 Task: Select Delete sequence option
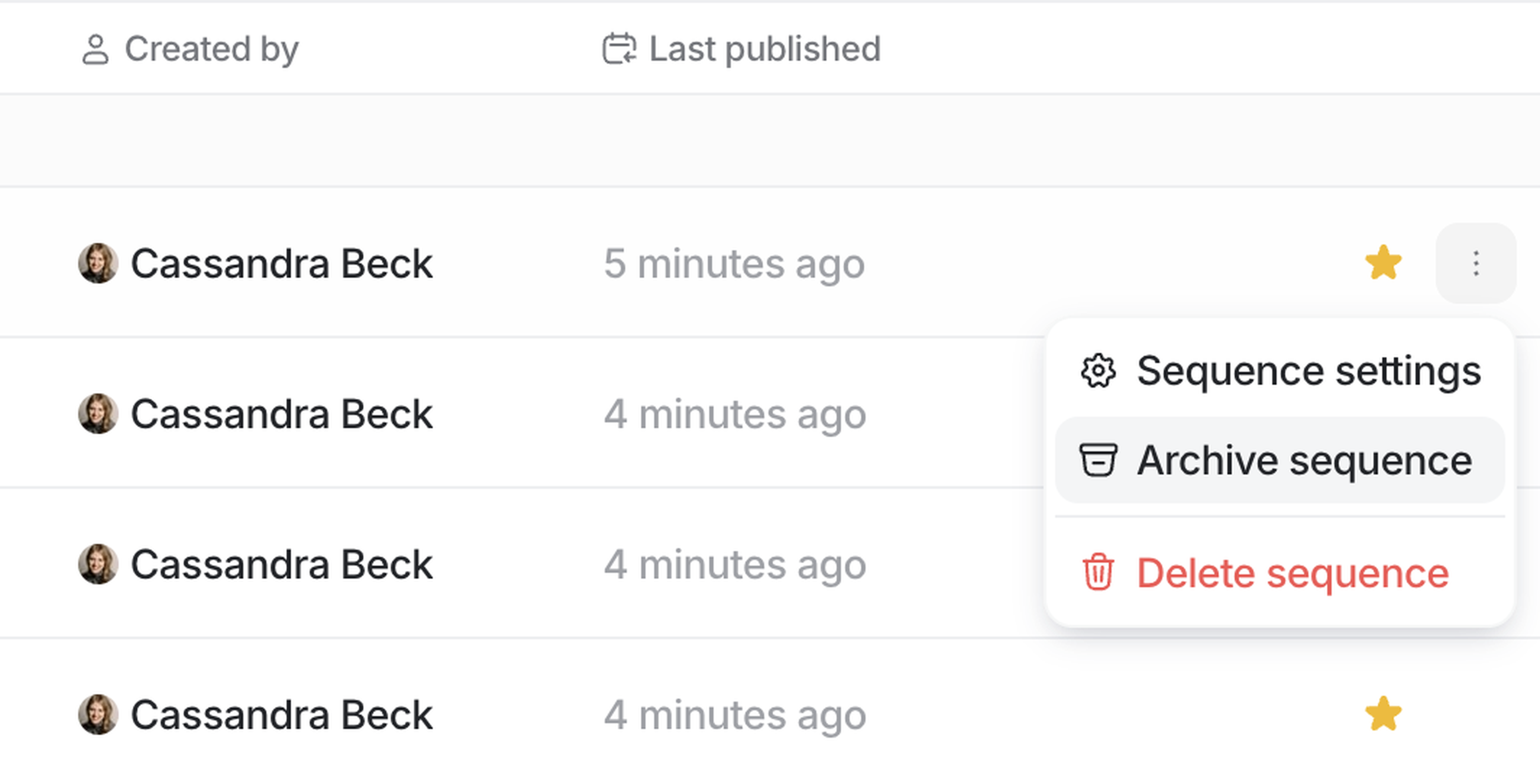[1293, 572]
